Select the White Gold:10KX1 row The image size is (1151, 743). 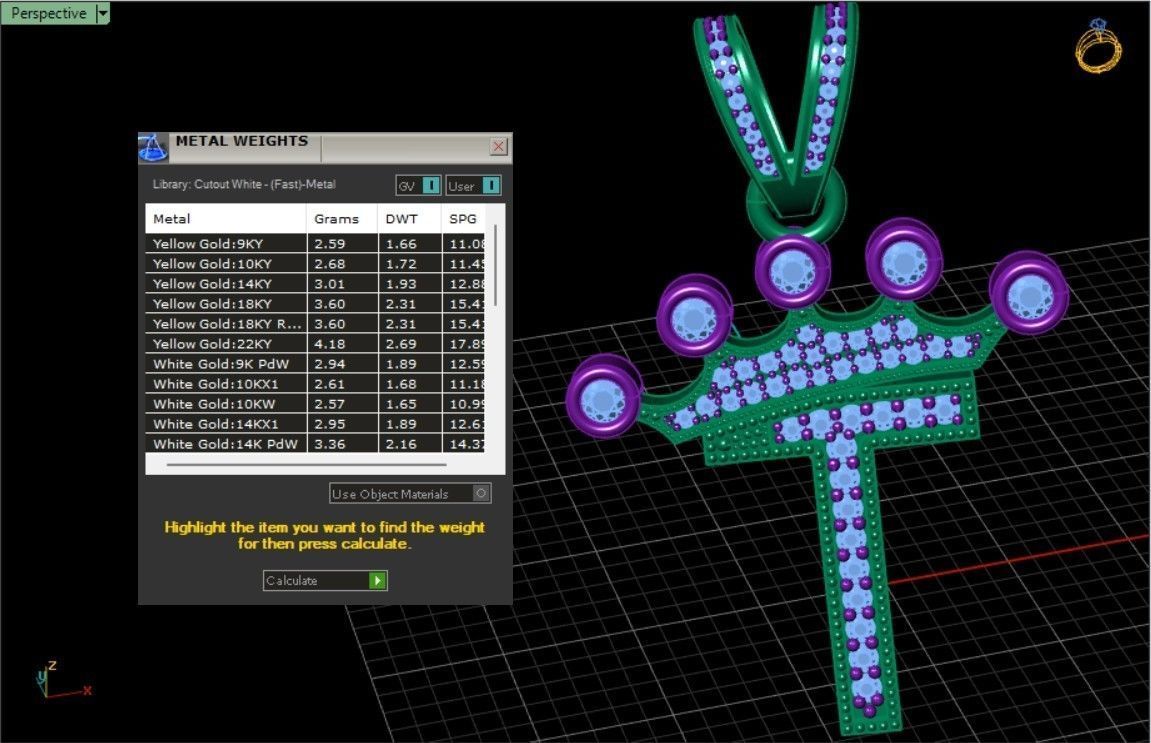point(315,383)
